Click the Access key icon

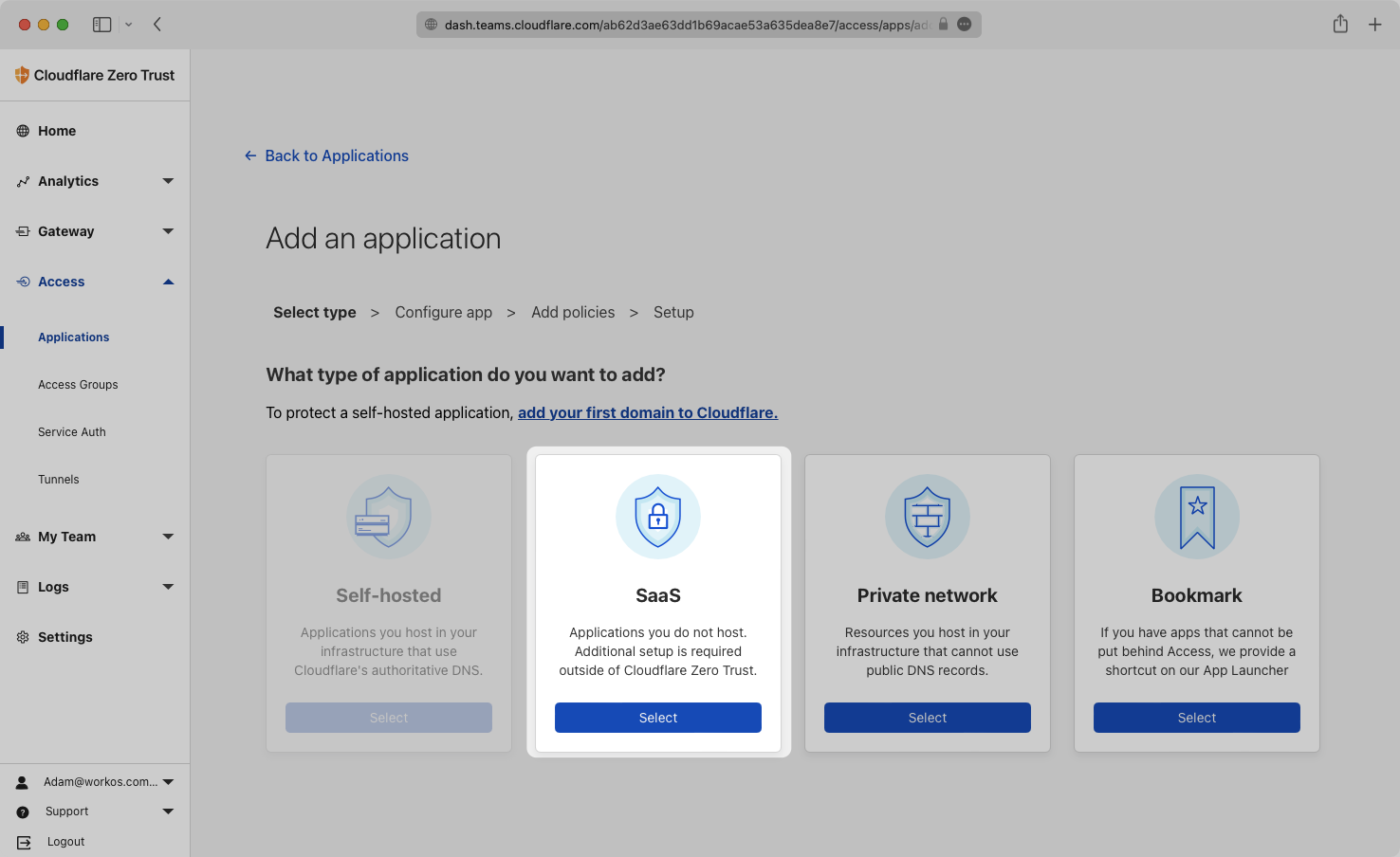pyautogui.click(x=23, y=282)
